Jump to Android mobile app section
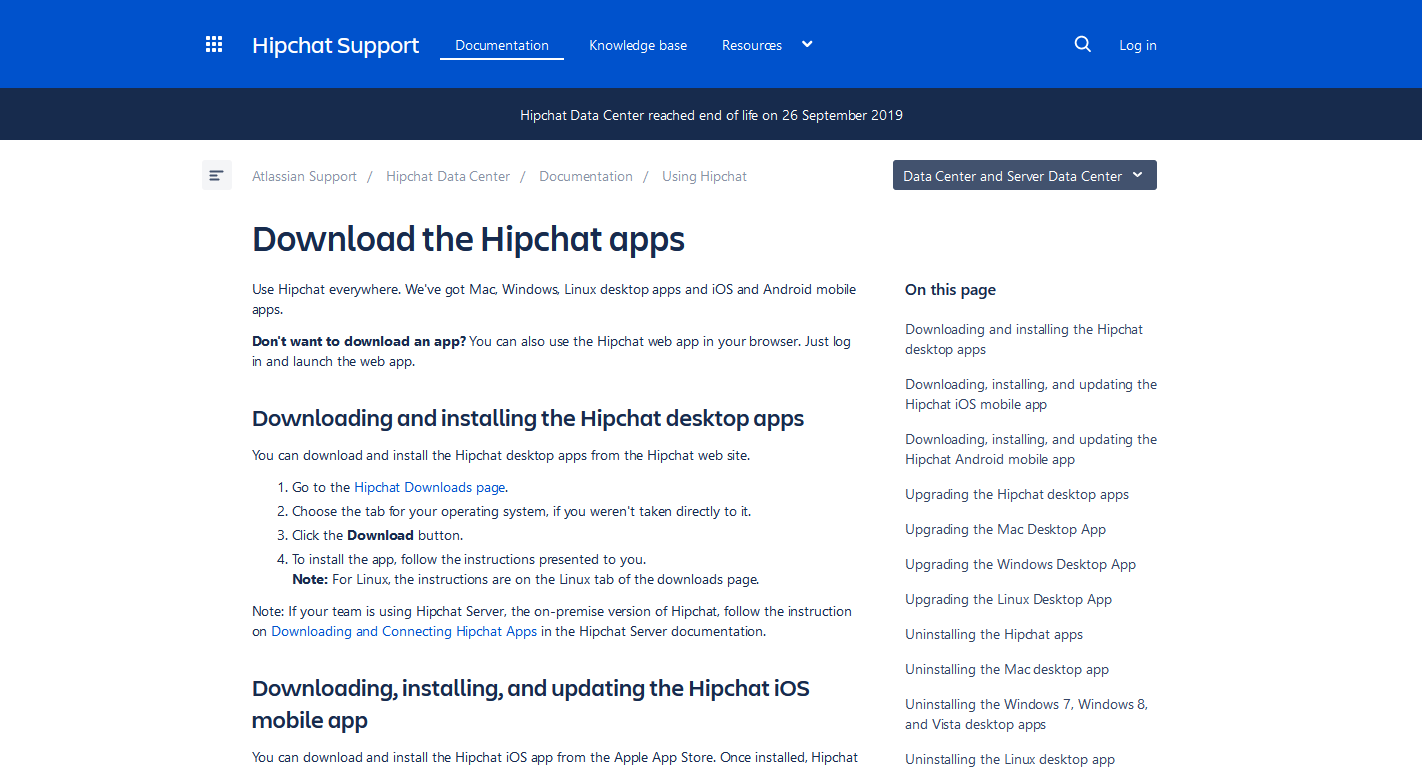The height and width of the screenshot is (772, 1422). (1031, 449)
